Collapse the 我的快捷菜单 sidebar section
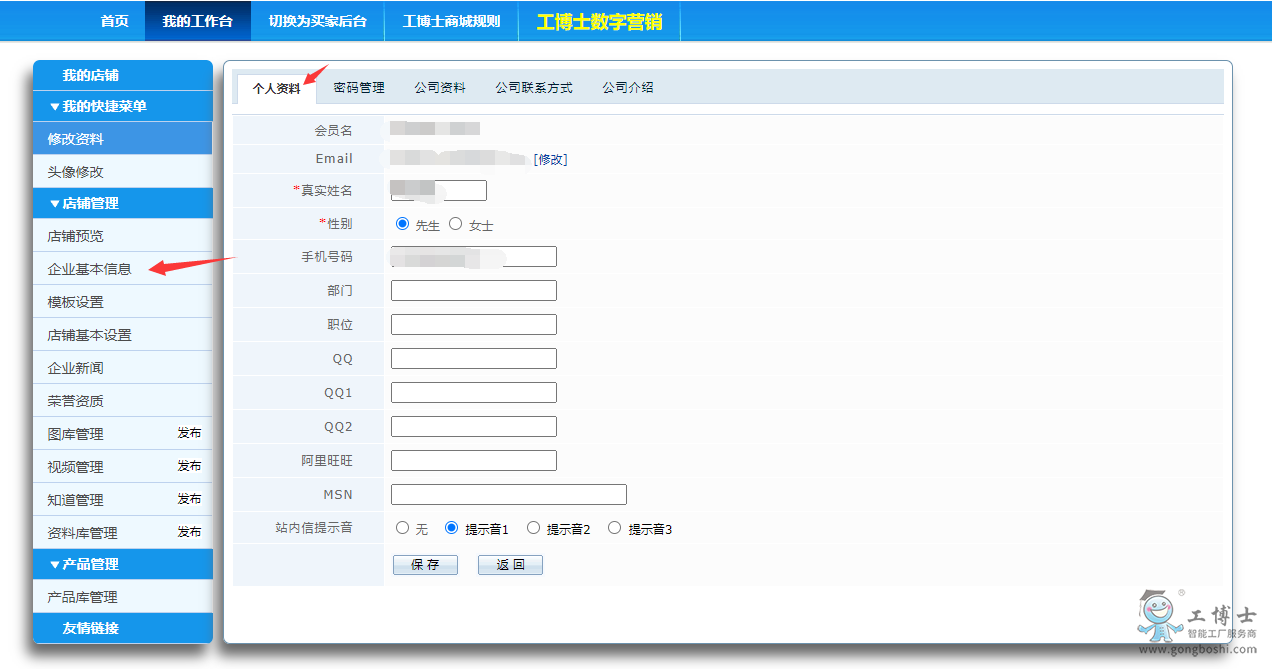The image size is (1272, 669). pyautogui.click(x=97, y=106)
